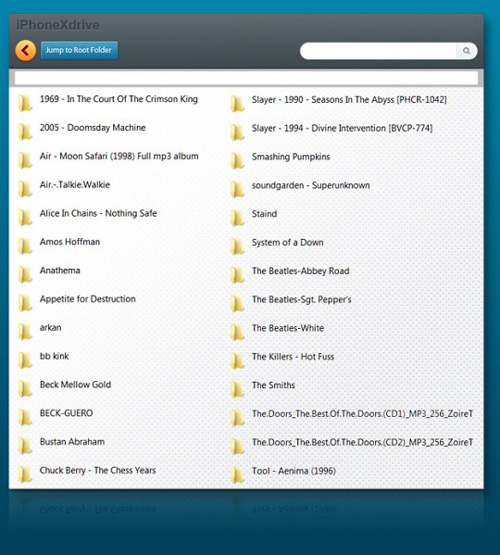Select 'Chuck Berry - The Chess Years' name
The height and width of the screenshot is (555, 500).
(x=98, y=470)
